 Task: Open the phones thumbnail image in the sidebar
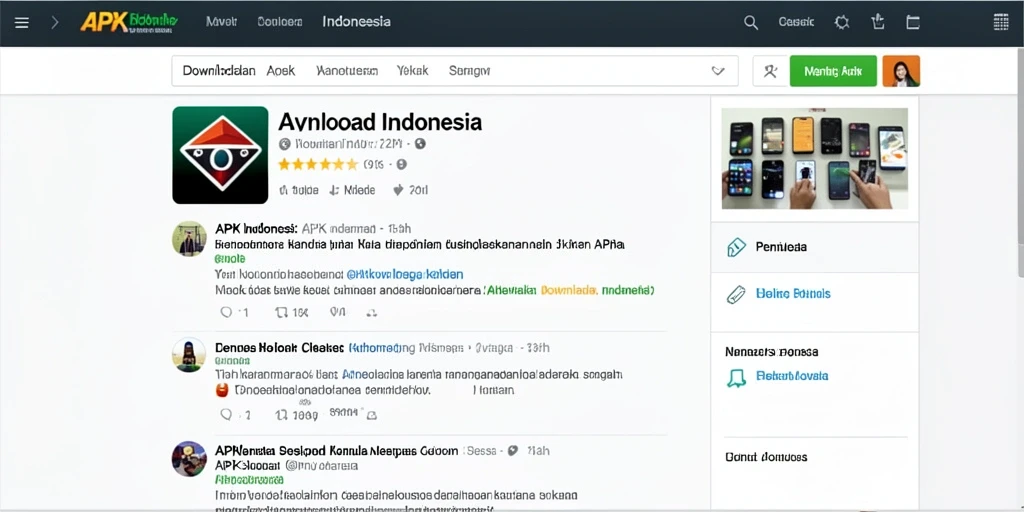[x=814, y=158]
